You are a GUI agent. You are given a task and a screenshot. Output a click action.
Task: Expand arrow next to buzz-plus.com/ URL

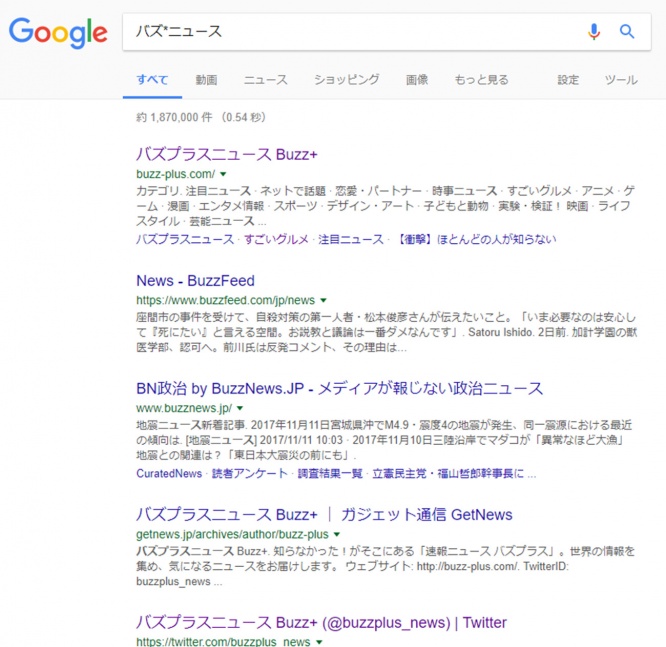tap(223, 174)
